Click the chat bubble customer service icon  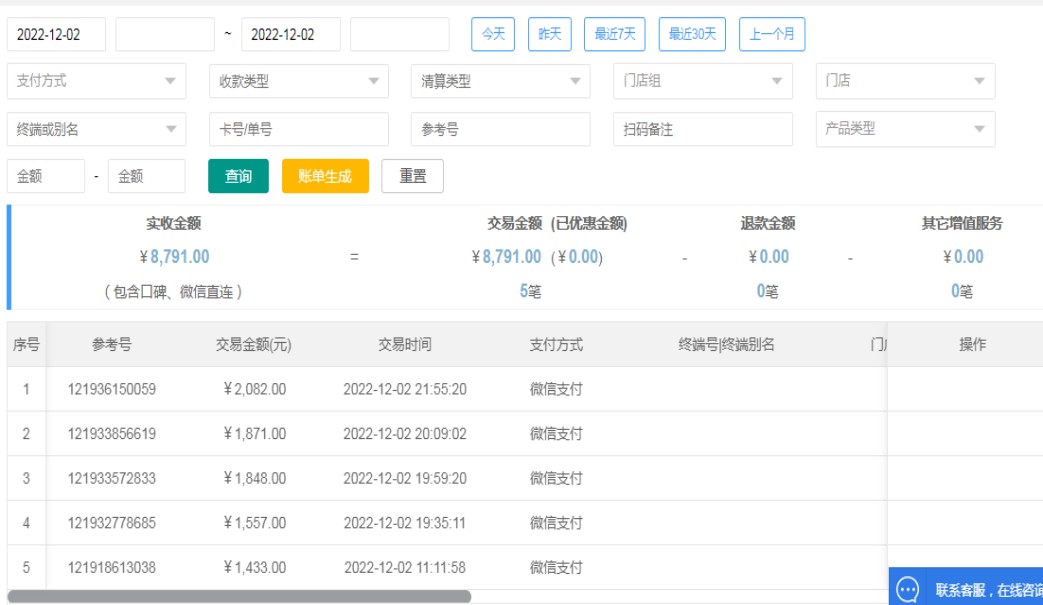(x=908, y=589)
